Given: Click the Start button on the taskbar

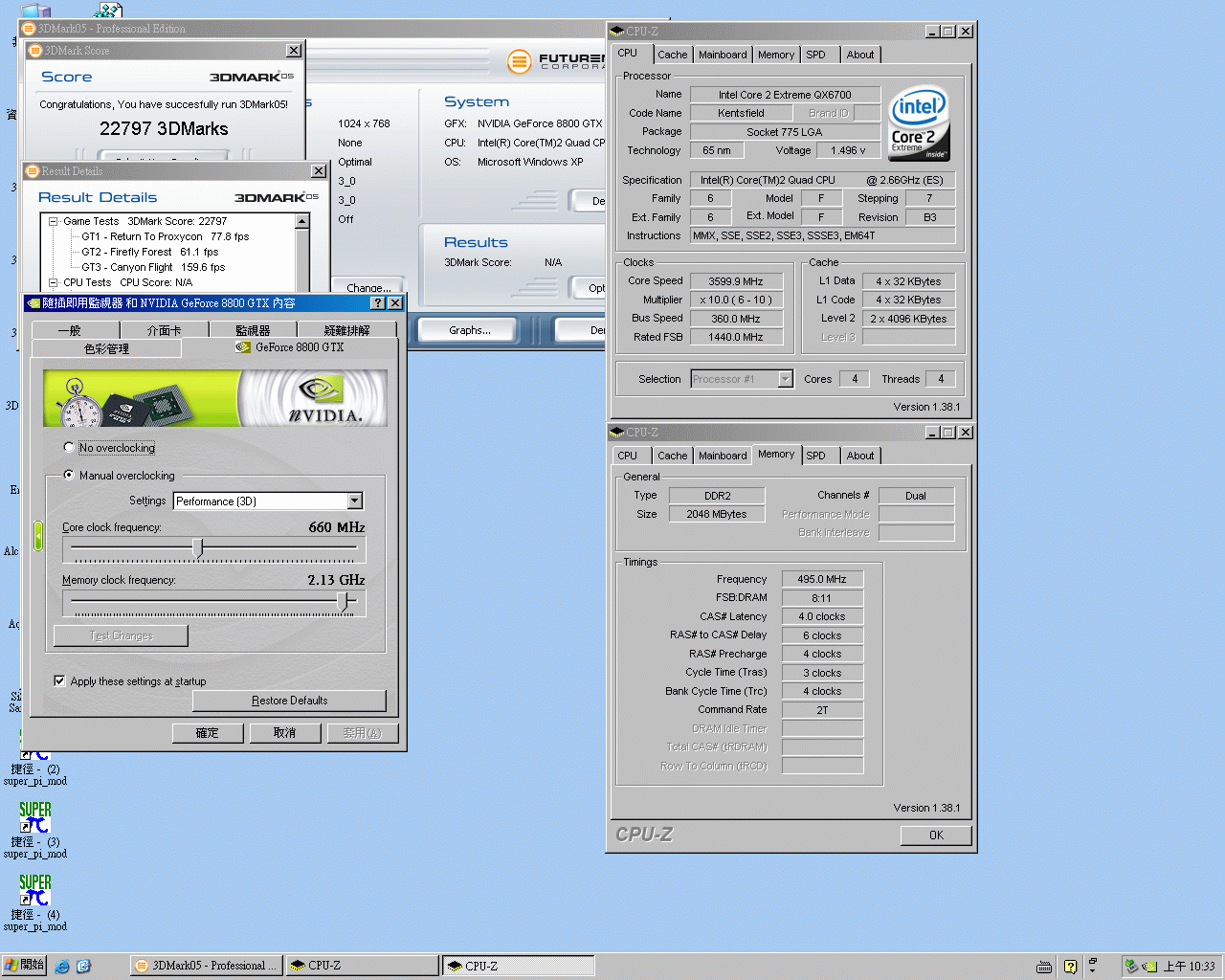Looking at the screenshot, I should [x=24, y=966].
